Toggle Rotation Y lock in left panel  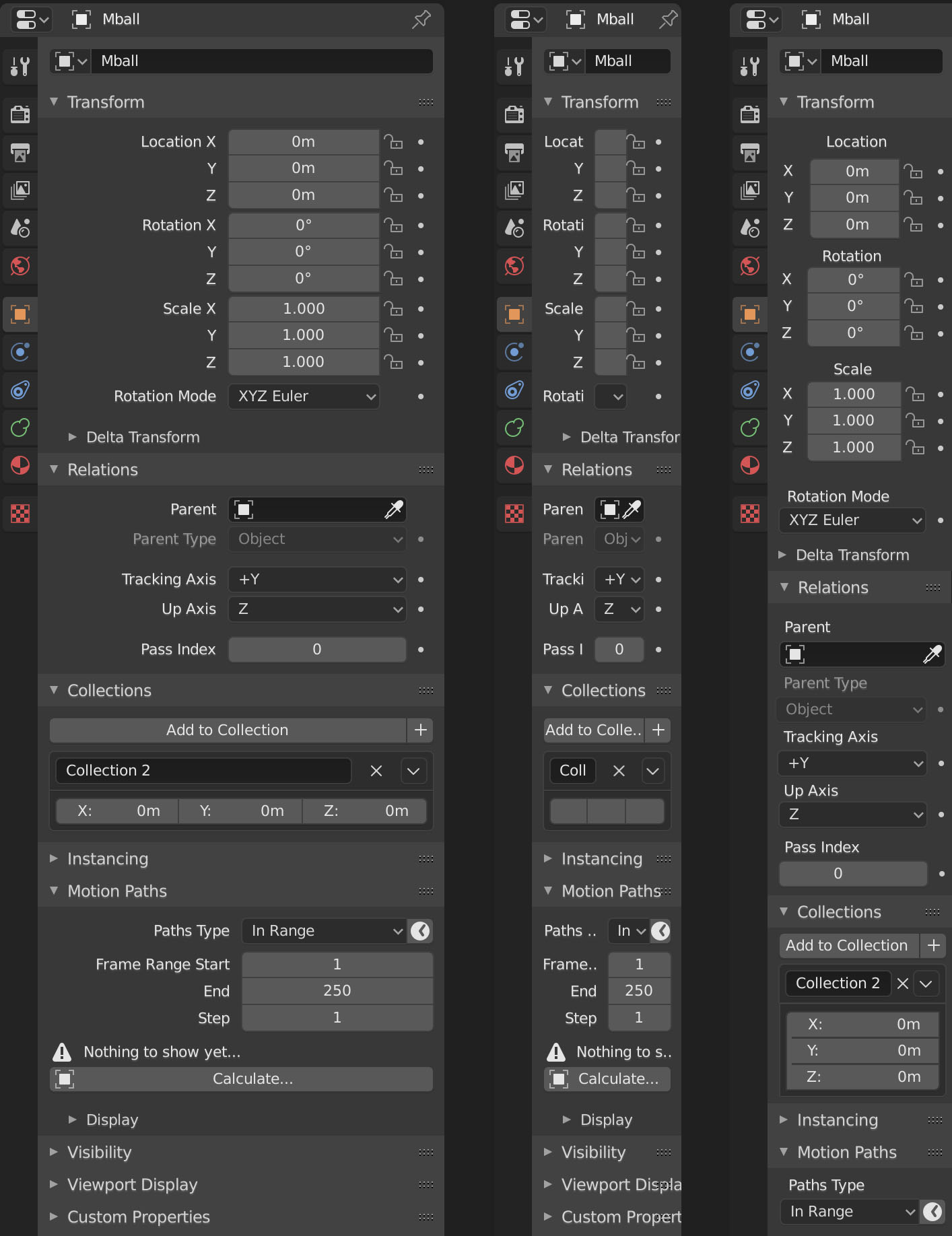point(394,252)
